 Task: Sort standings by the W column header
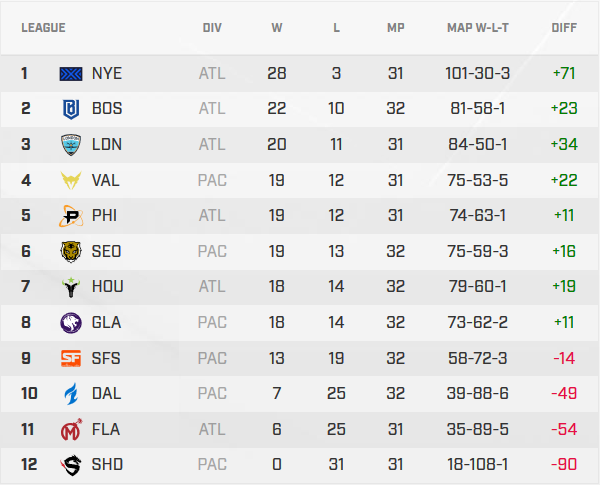[277, 27]
